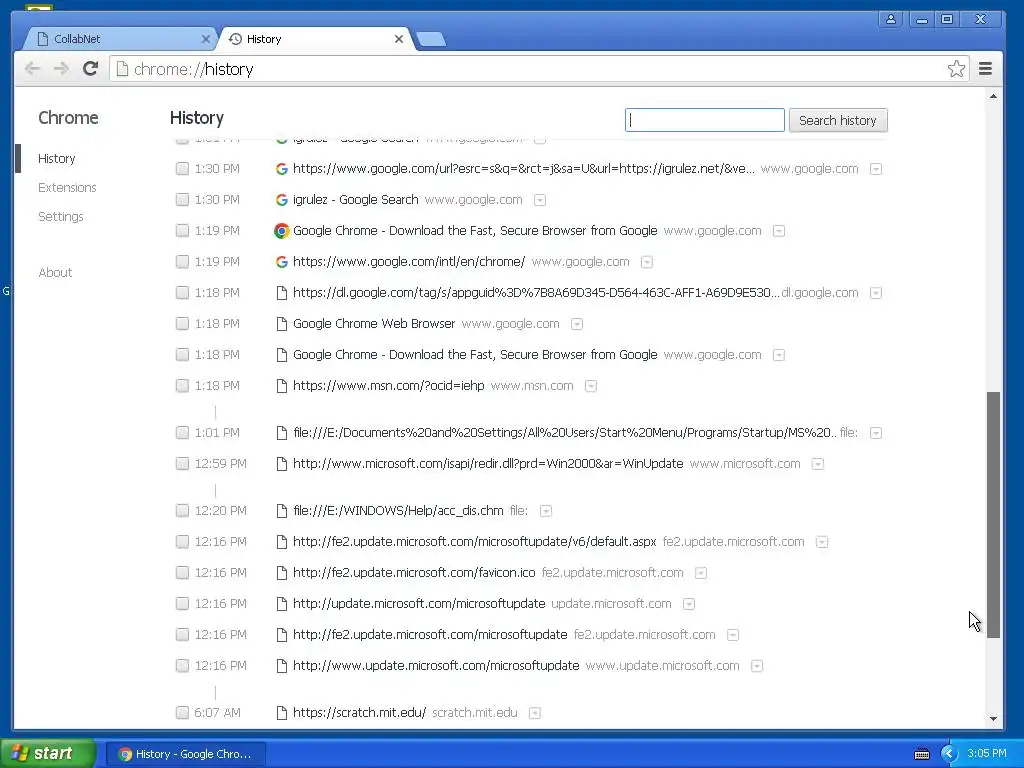
Task: Open dropdown for msn.com entry
Action: click(590, 386)
